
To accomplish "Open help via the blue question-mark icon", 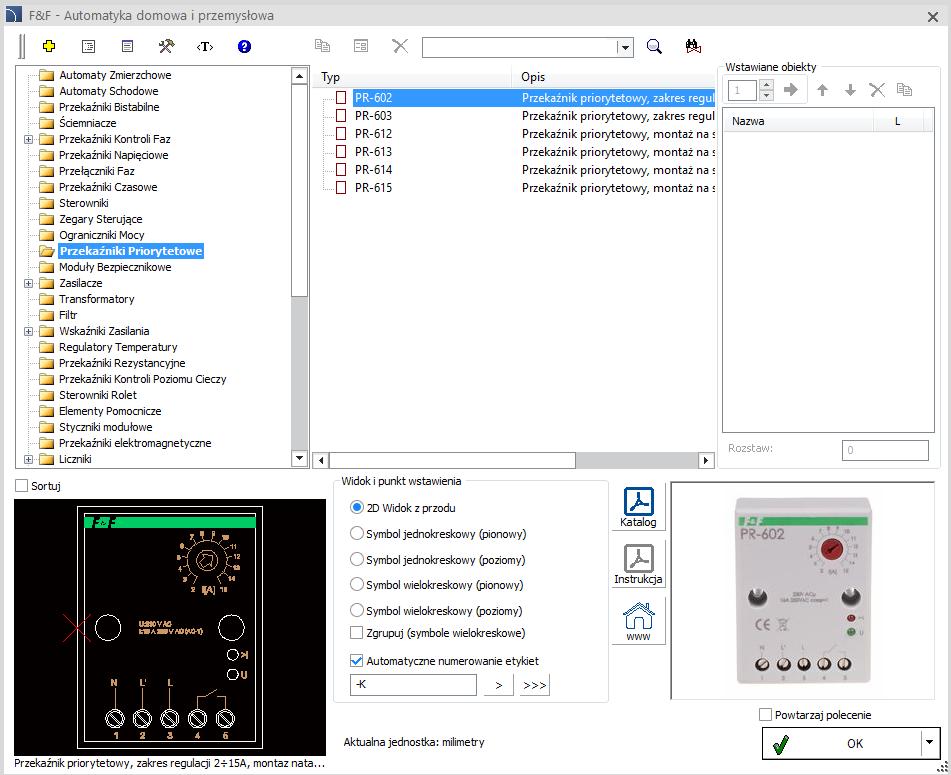I will point(244,46).
